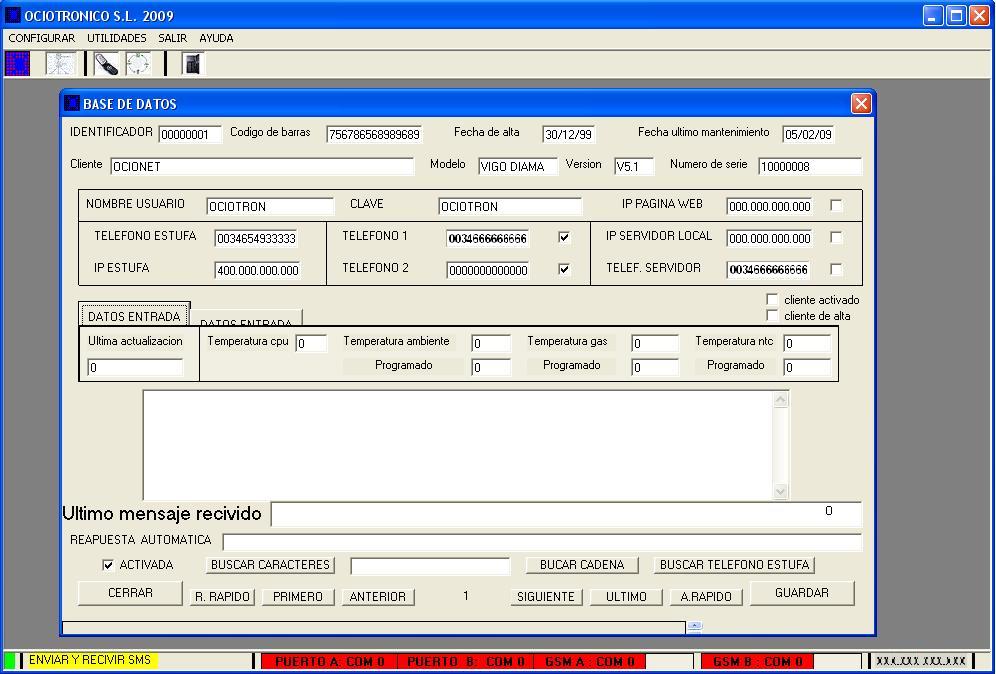Select the front DATOS ENTRADA tab with dotted outline
Image resolution: width=996 pixels, height=674 pixels.
pos(134,316)
